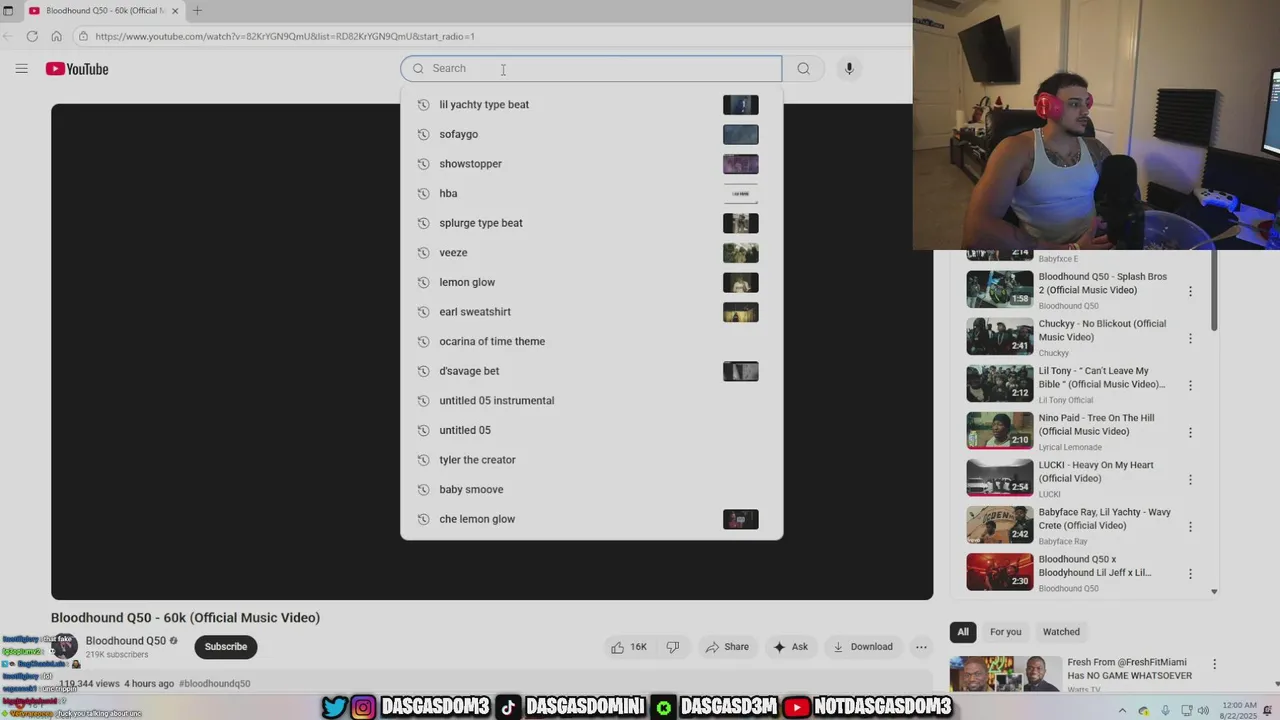This screenshot has height=720, width=1280.
Task: Choose the 'che lemon glow' suggestion
Action: (591, 519)
